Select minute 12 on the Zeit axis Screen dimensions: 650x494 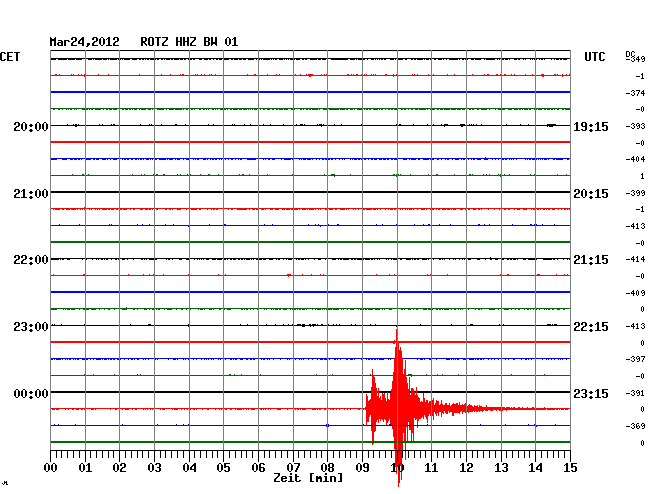pyautogui.click(x=466, y=468)
